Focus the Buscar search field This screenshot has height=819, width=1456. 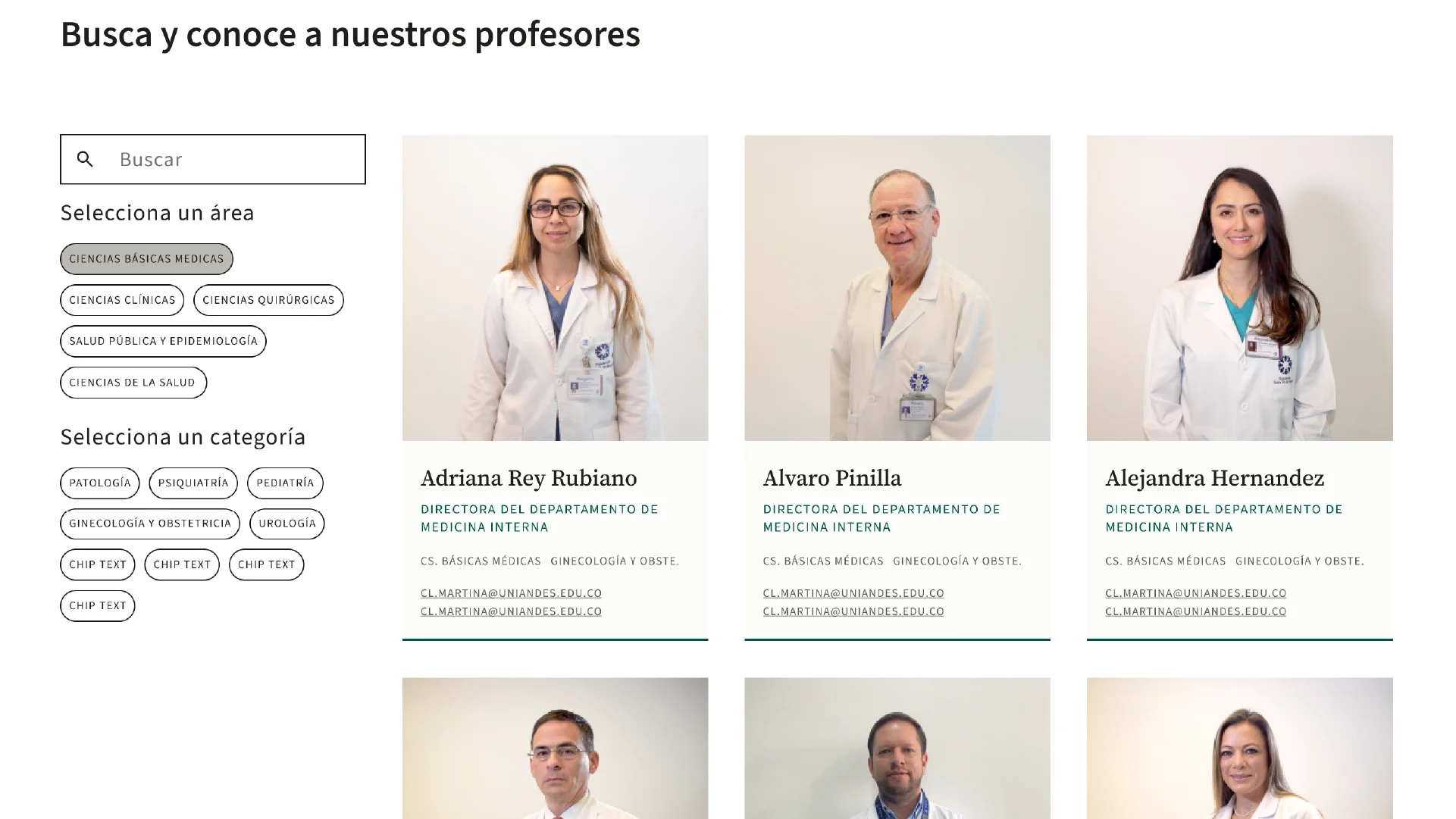[213, 159]
